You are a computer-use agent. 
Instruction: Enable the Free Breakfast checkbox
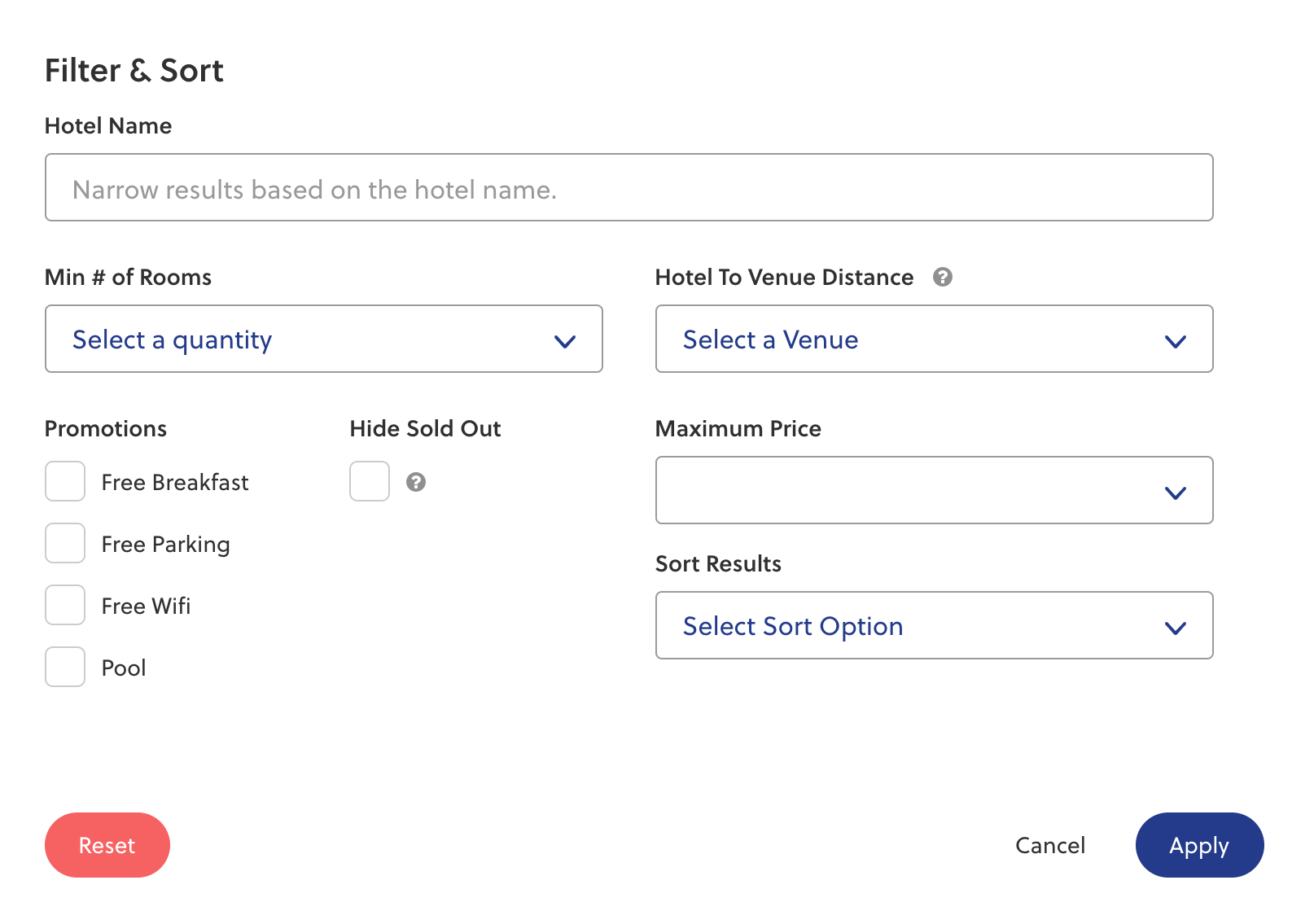pos(65,482)
